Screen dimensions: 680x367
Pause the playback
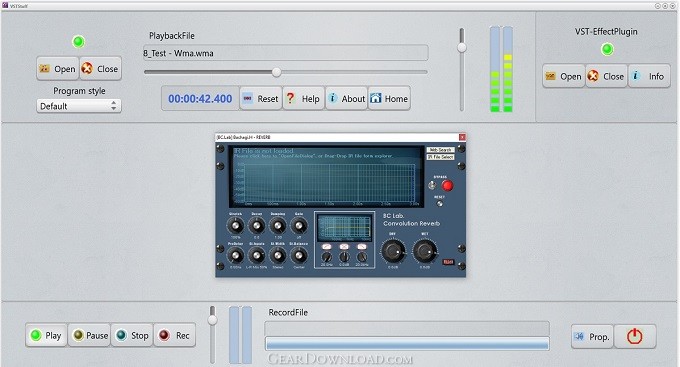pyautogui.click(x=89, y=335)
